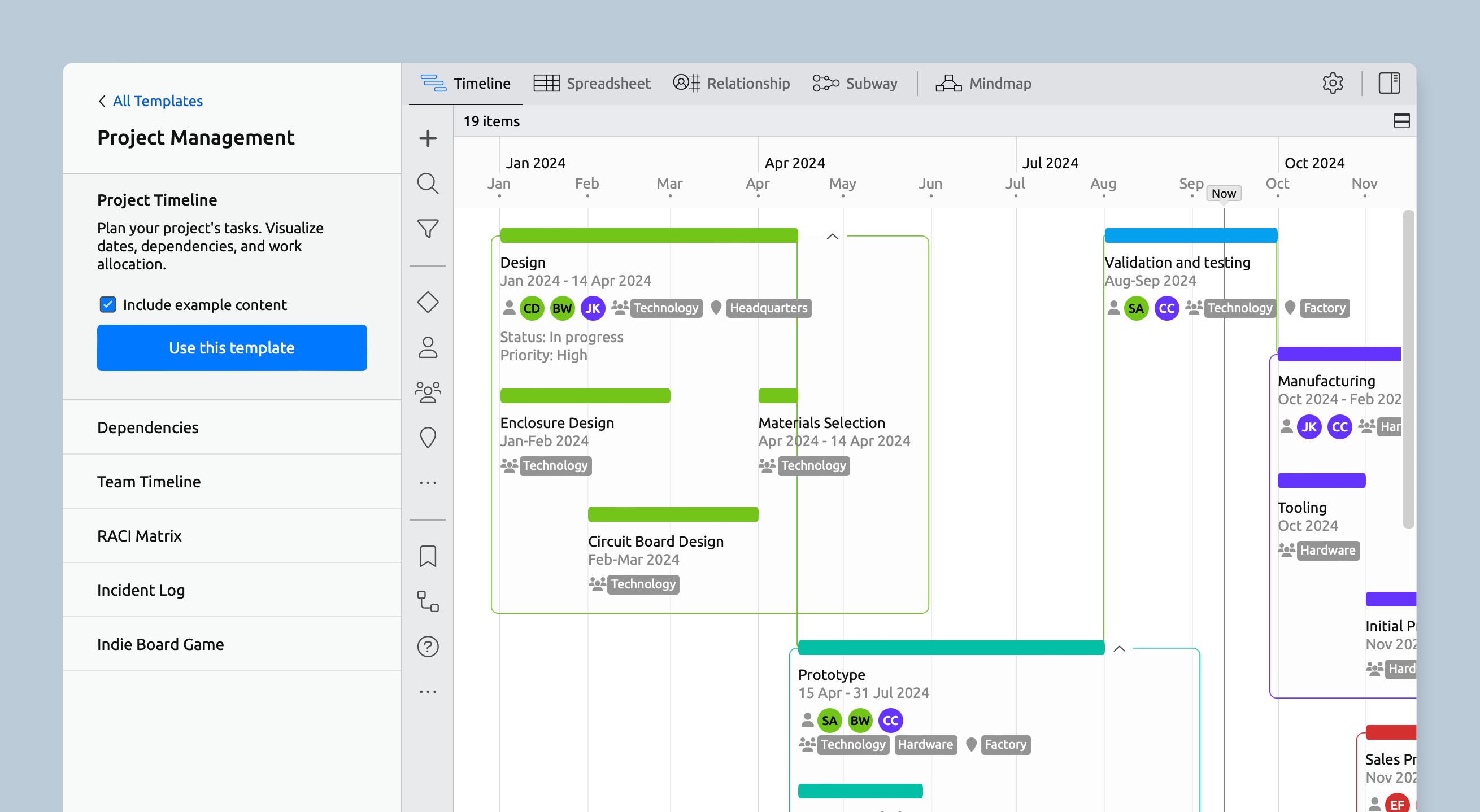The image size is (1480, 812).
Task: Click the BW avatar on Prototype item
Action: click(860, 721)
